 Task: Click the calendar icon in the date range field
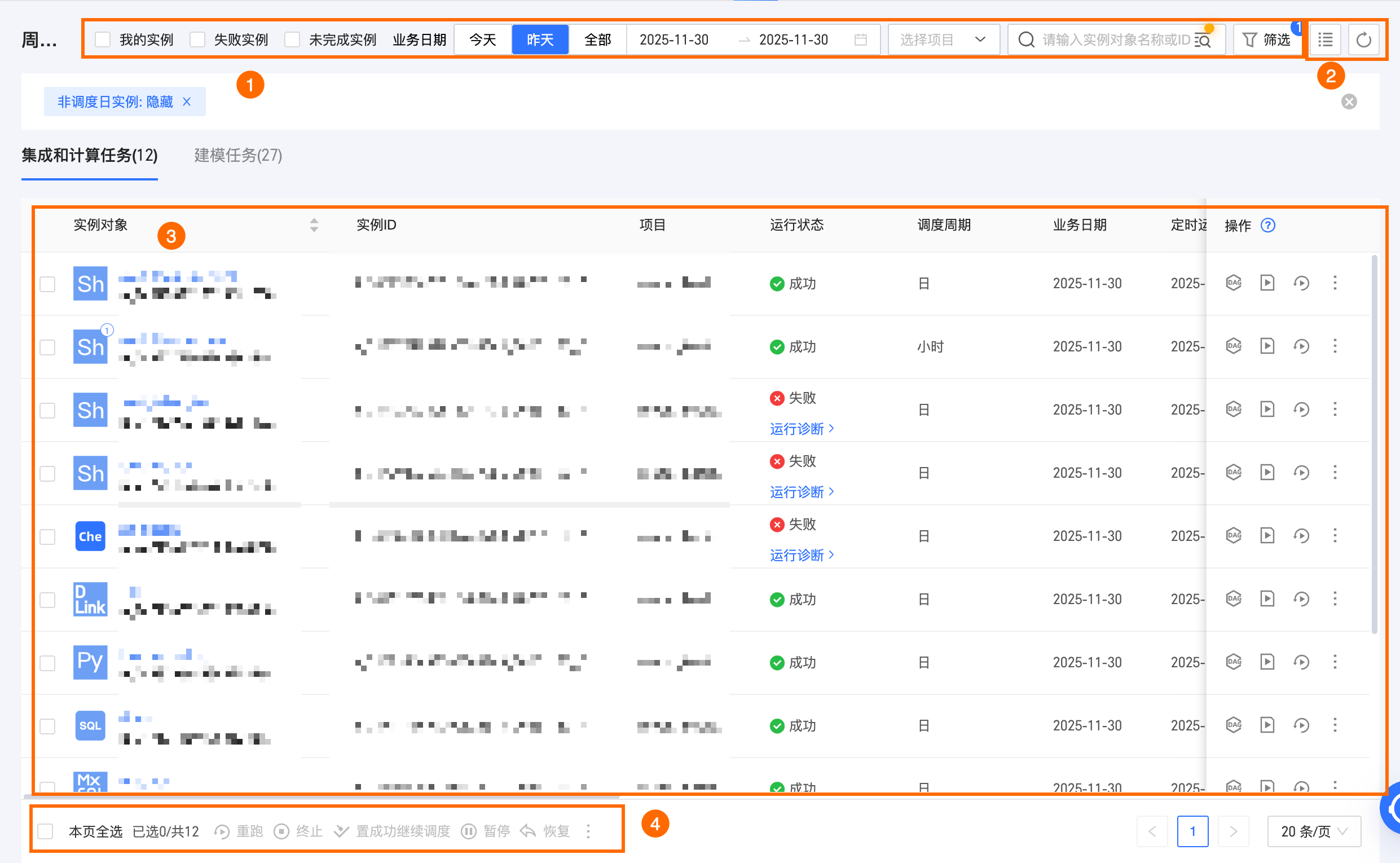click(x=860, y=39)
